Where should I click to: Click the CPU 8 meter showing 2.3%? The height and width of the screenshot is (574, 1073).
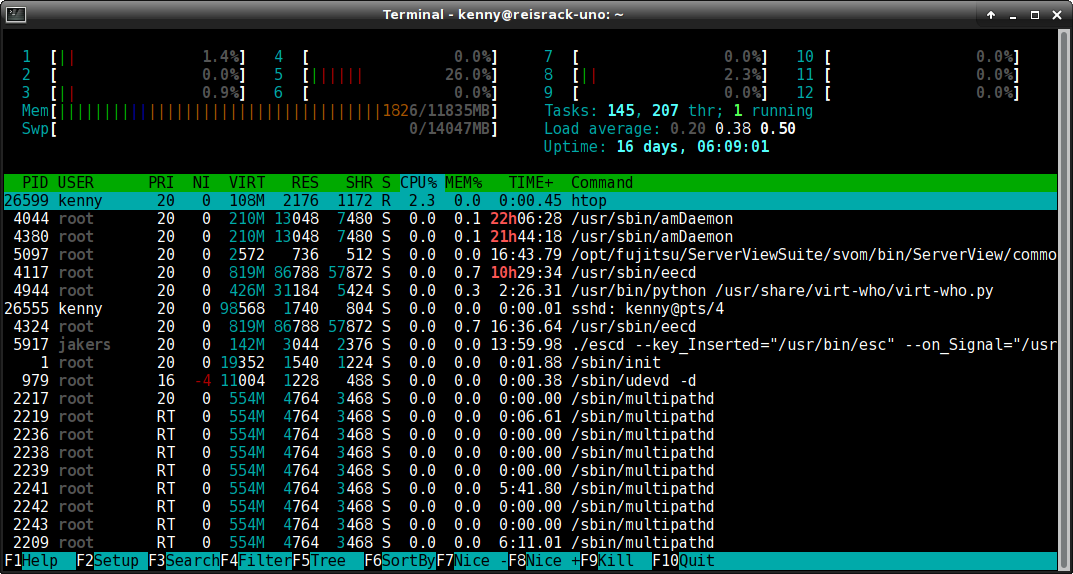point(656,75)
